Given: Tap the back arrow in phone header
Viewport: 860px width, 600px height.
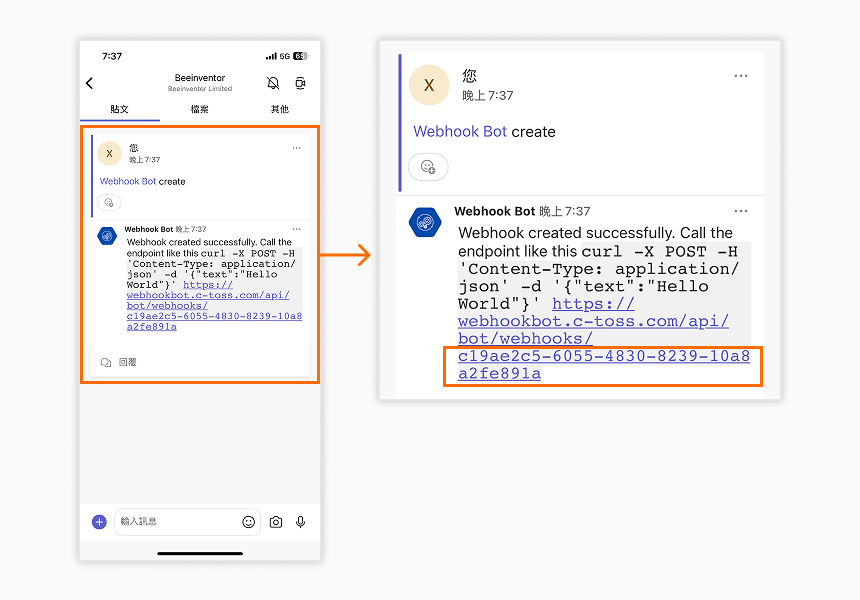Looking at the screenshot, I should [89, 83].
